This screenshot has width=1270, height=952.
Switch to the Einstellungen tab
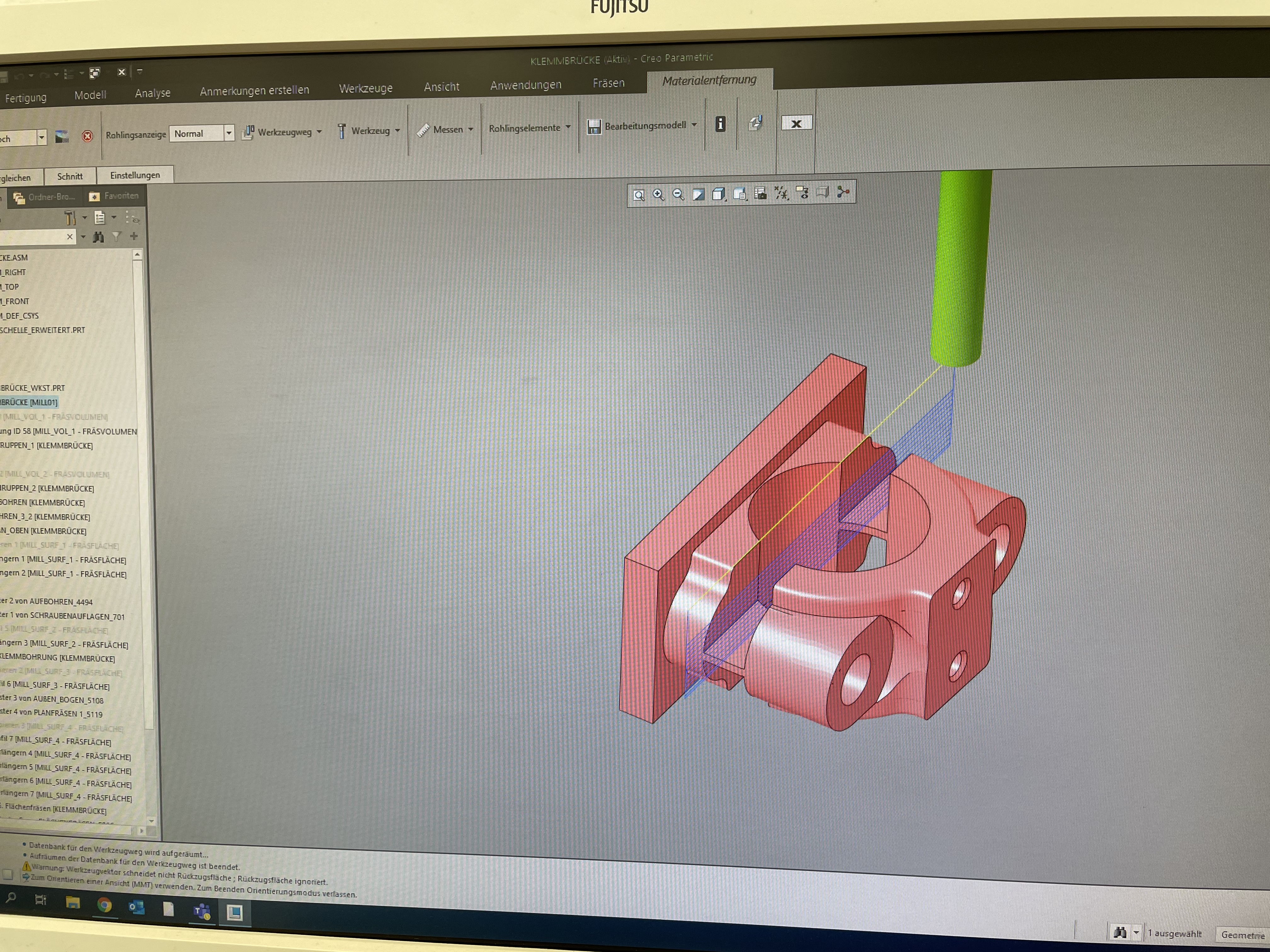click(x=135, y=175)
